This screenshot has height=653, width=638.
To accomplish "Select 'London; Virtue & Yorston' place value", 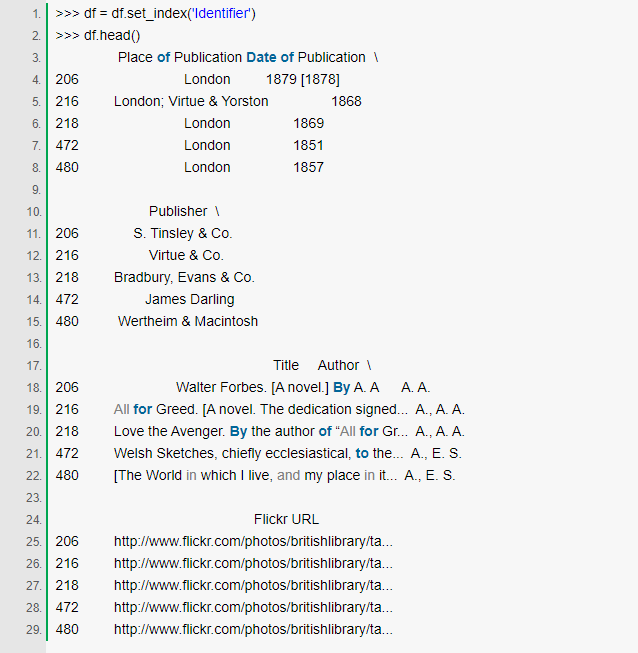I will 191,101.
